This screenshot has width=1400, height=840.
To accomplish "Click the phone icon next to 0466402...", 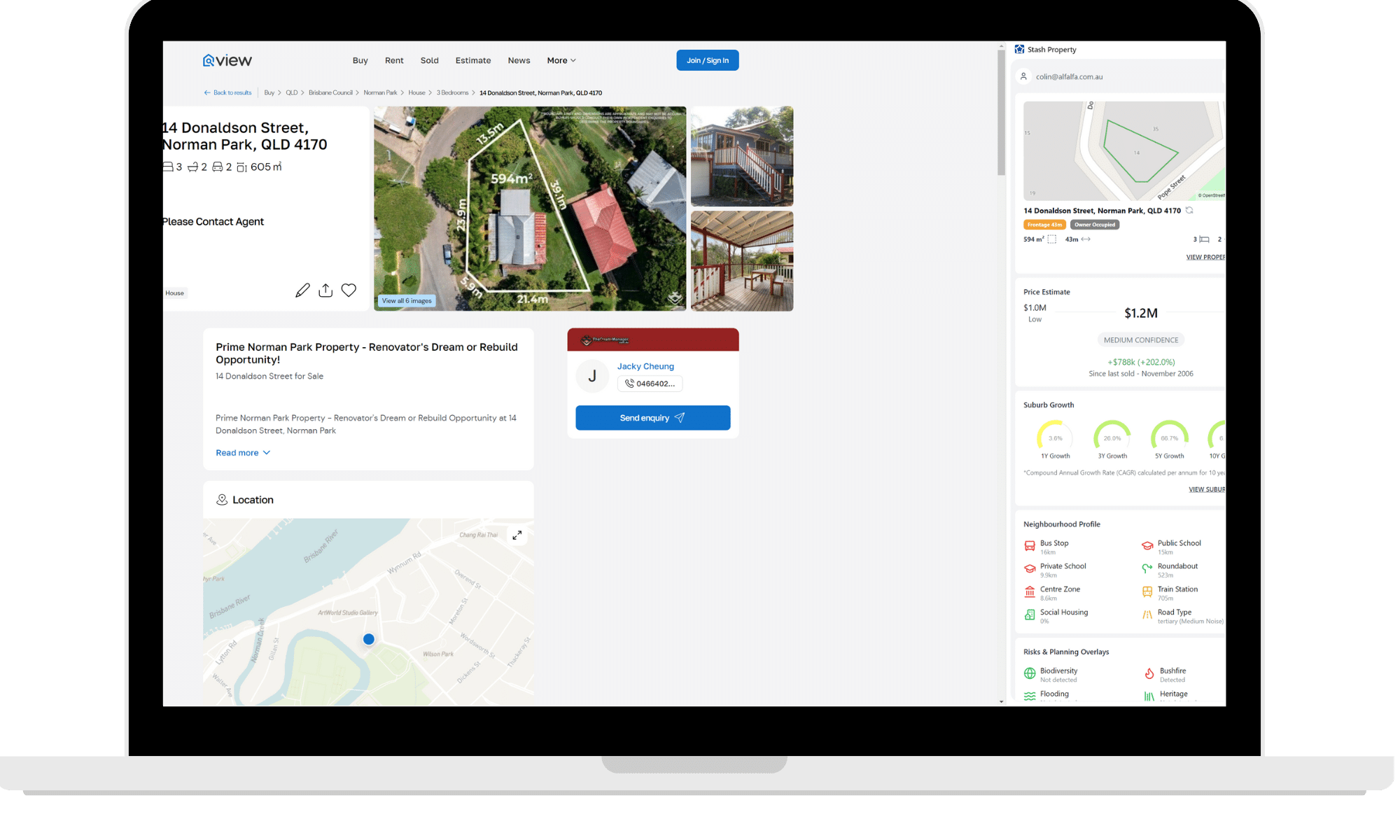I will coord(629,384).
